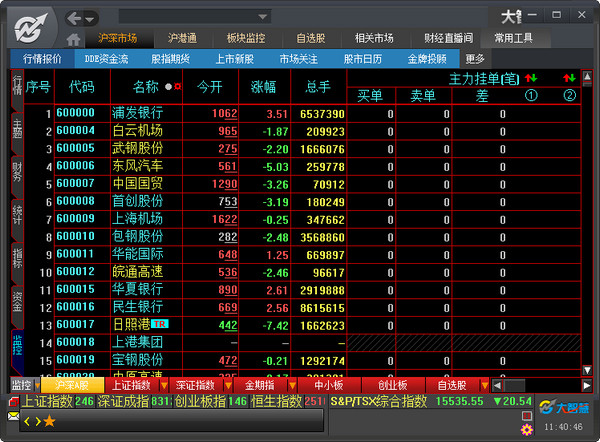Expand the 深证指数 tab dropdown arrow
Viewport: 600px width, 442px height.
point(228,385)
